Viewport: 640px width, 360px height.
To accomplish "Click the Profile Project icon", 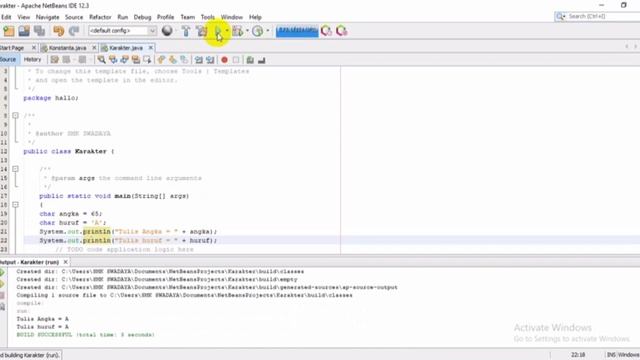I will [258, 31].
